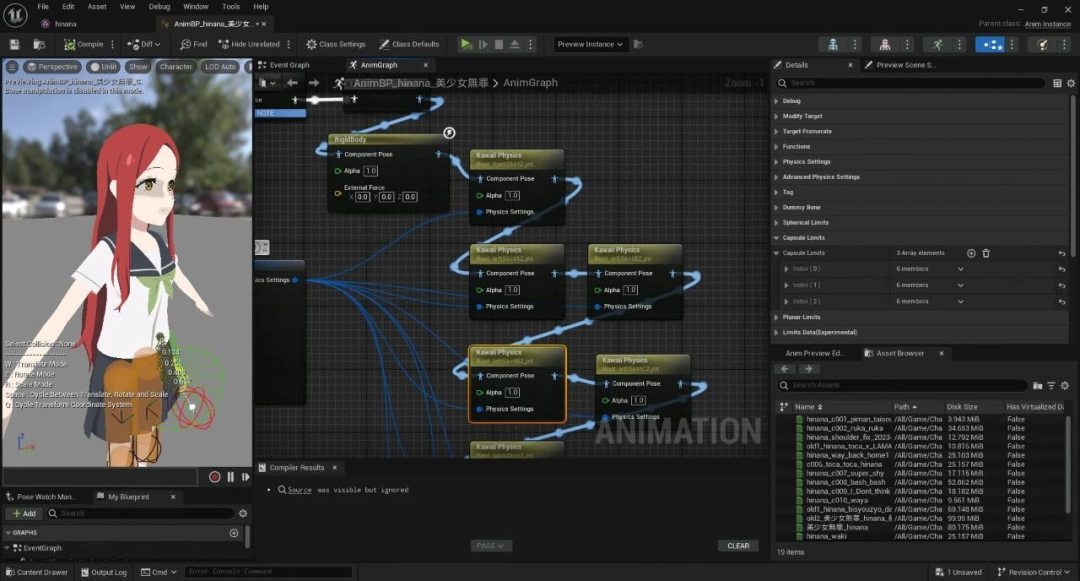Step the preview forward one frame
The image size is (1080, 581).
[246, 476]
